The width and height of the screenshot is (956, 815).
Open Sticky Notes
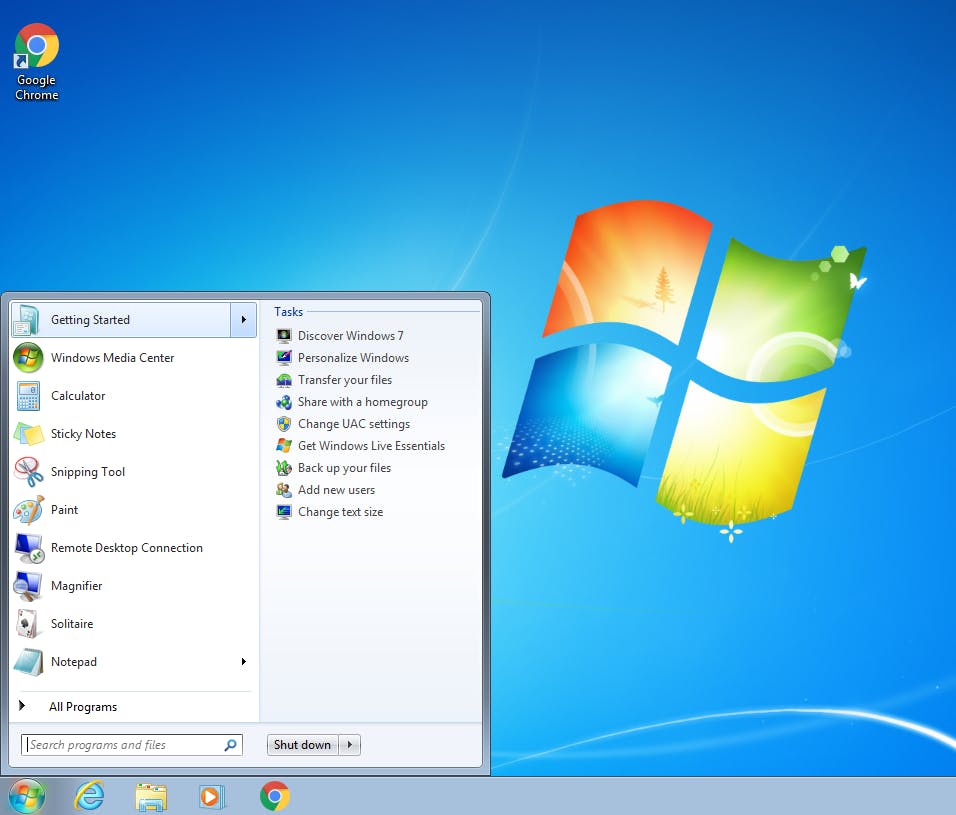tap(84, 434)
